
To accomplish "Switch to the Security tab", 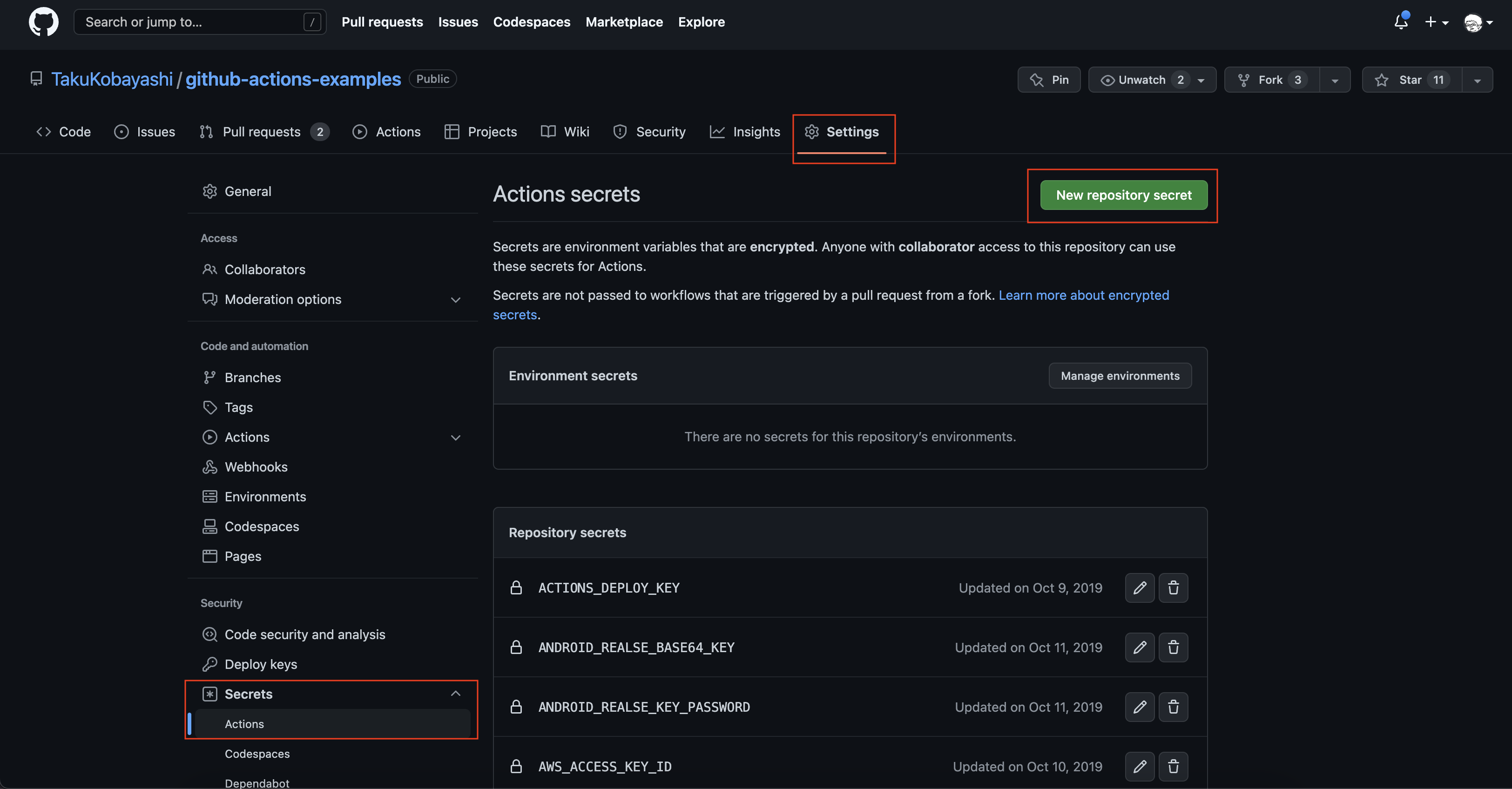I will pos(649,131).
